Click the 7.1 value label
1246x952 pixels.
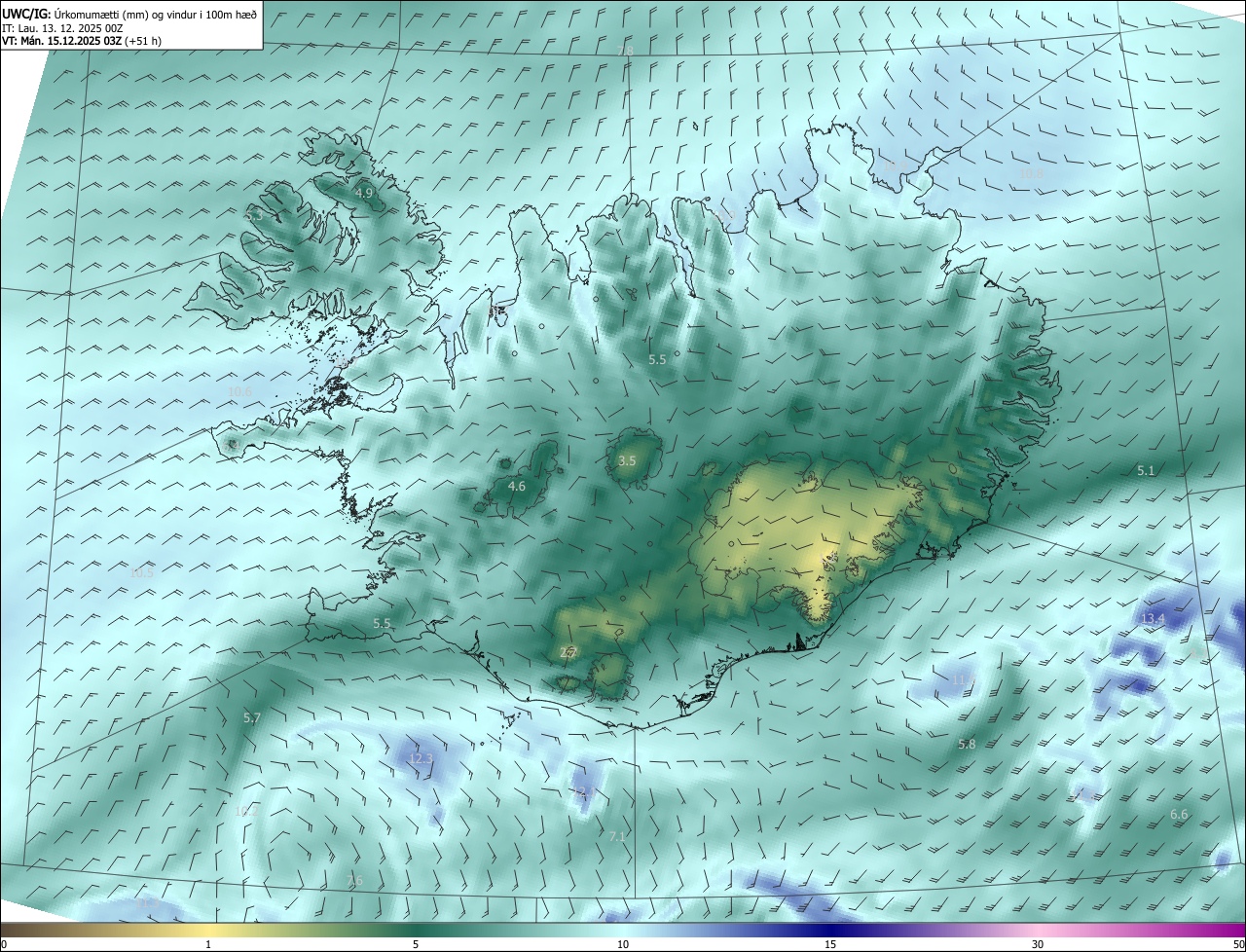coord(617,836)
